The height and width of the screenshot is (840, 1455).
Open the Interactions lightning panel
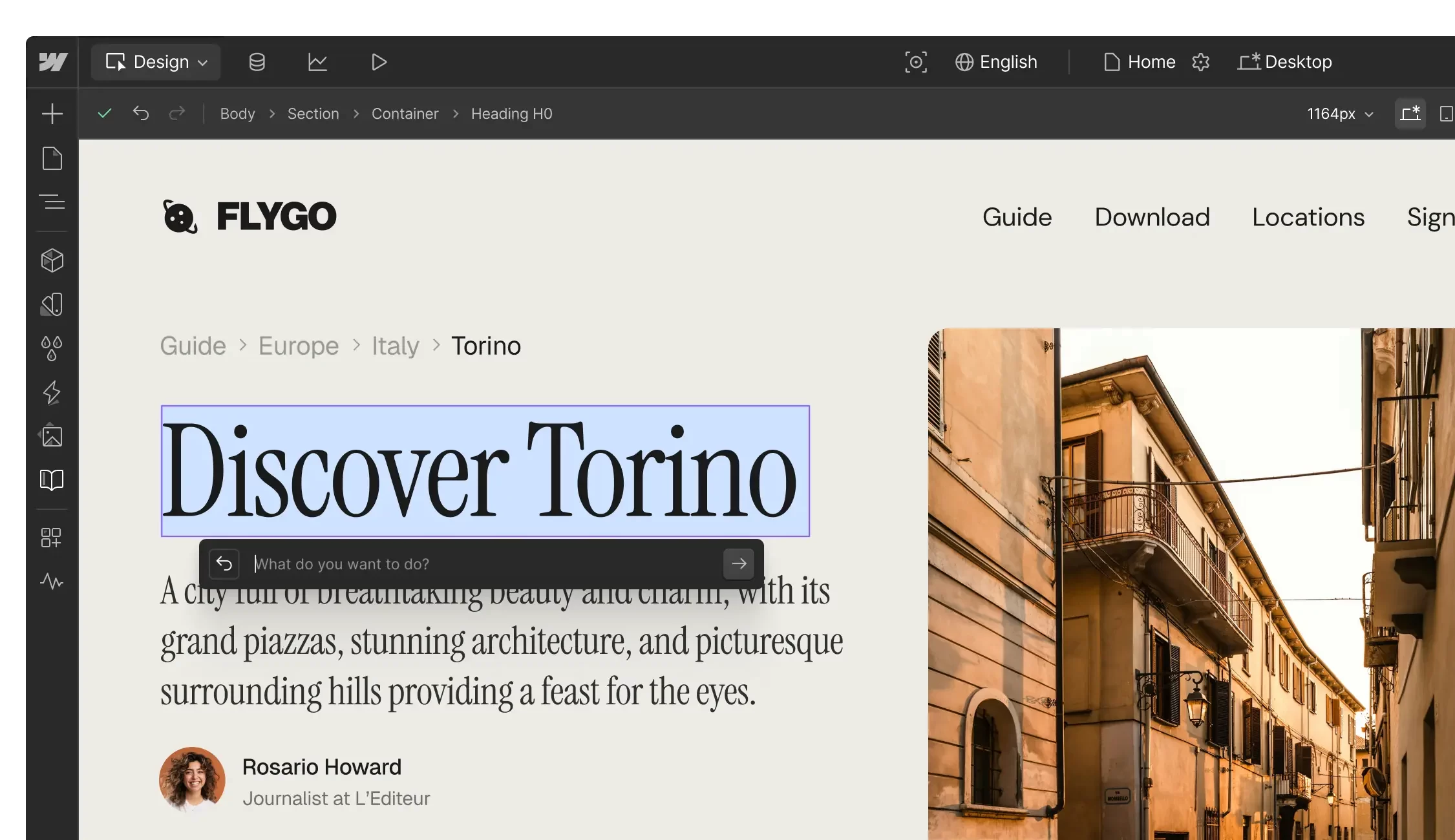point(52,393)
